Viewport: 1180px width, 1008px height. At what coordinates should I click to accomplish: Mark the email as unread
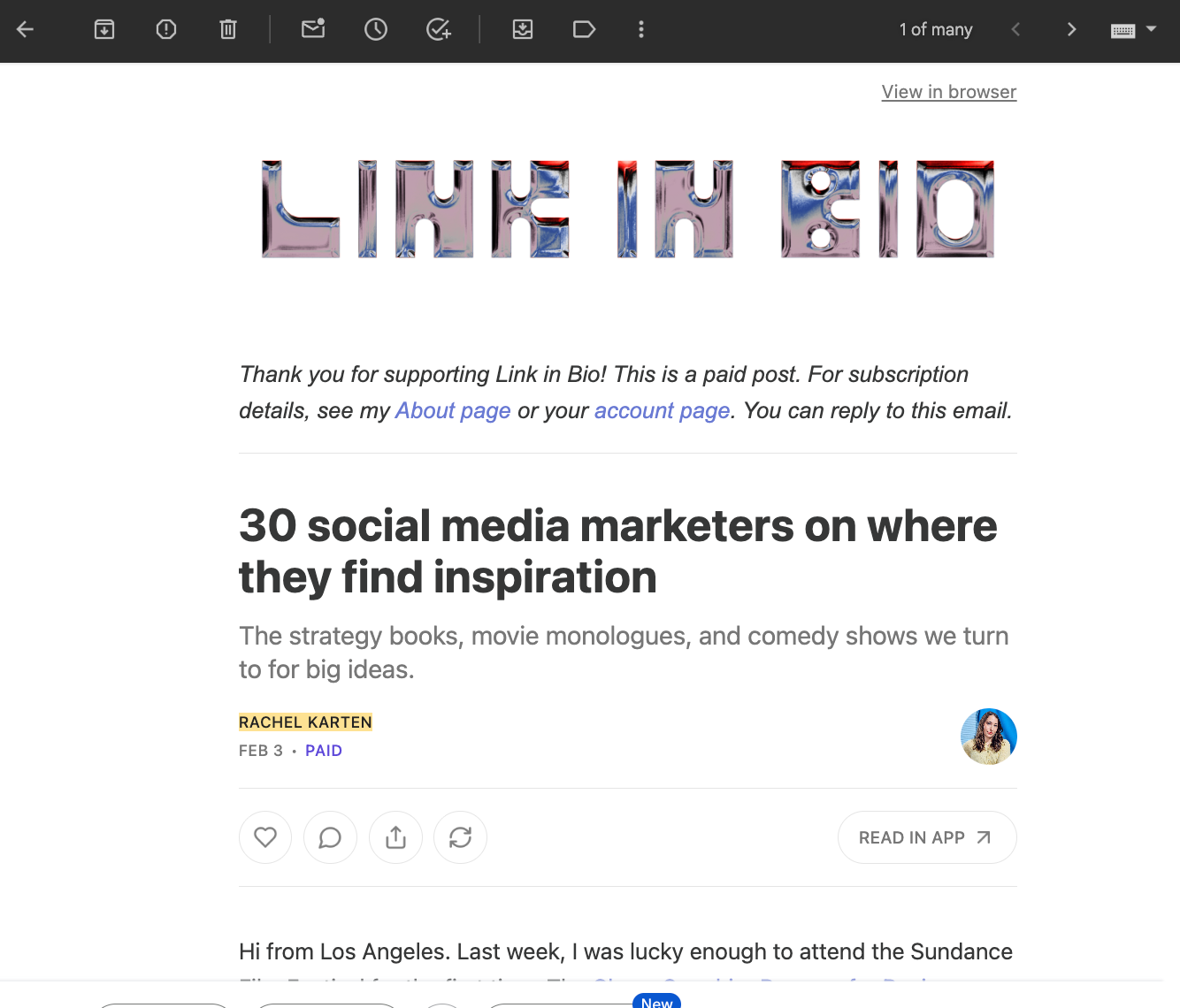tap(313, 29)
